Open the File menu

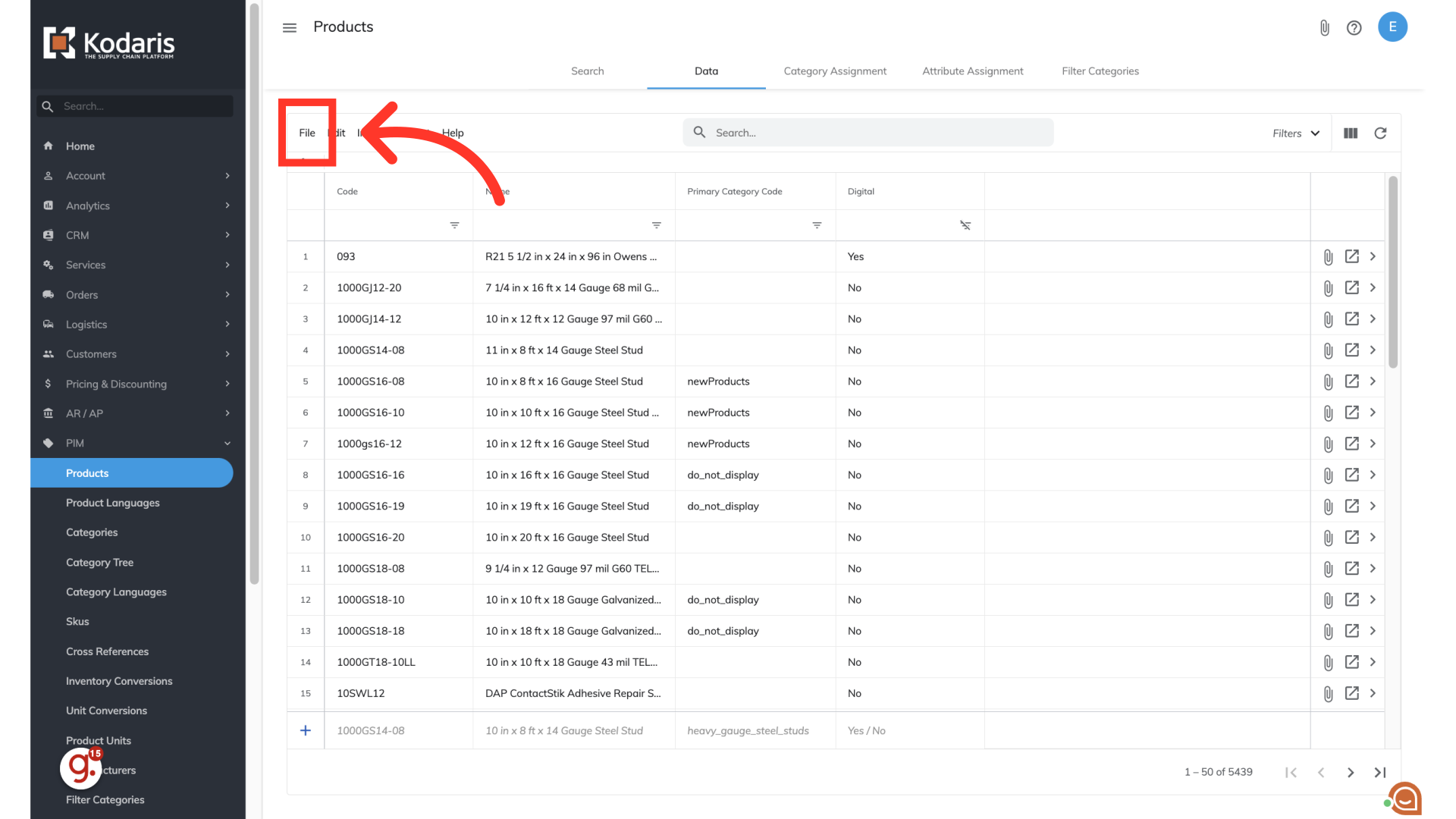pyautogui.click(x=306, y=133)
